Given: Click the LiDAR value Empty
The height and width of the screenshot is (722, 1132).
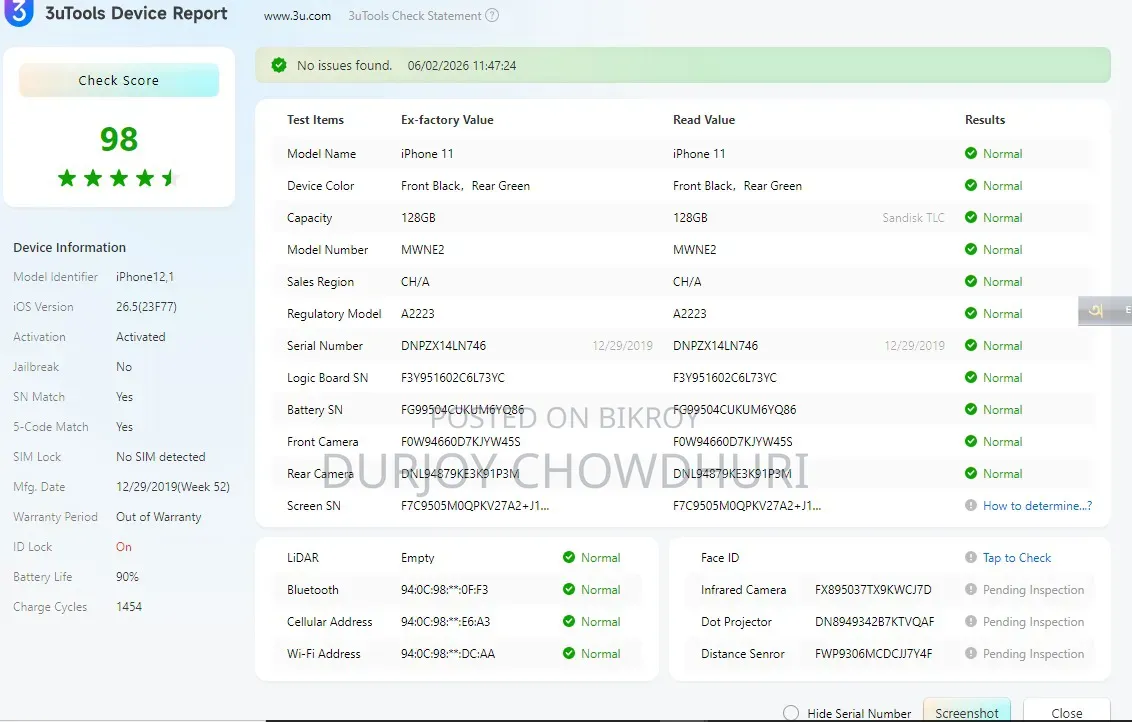Looking at the screenshot, I should coord(417,558).
